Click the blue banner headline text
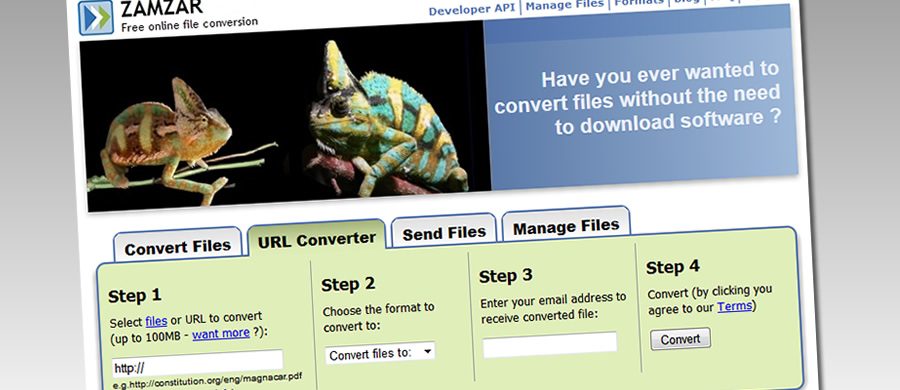 click(x=637, y=98)
